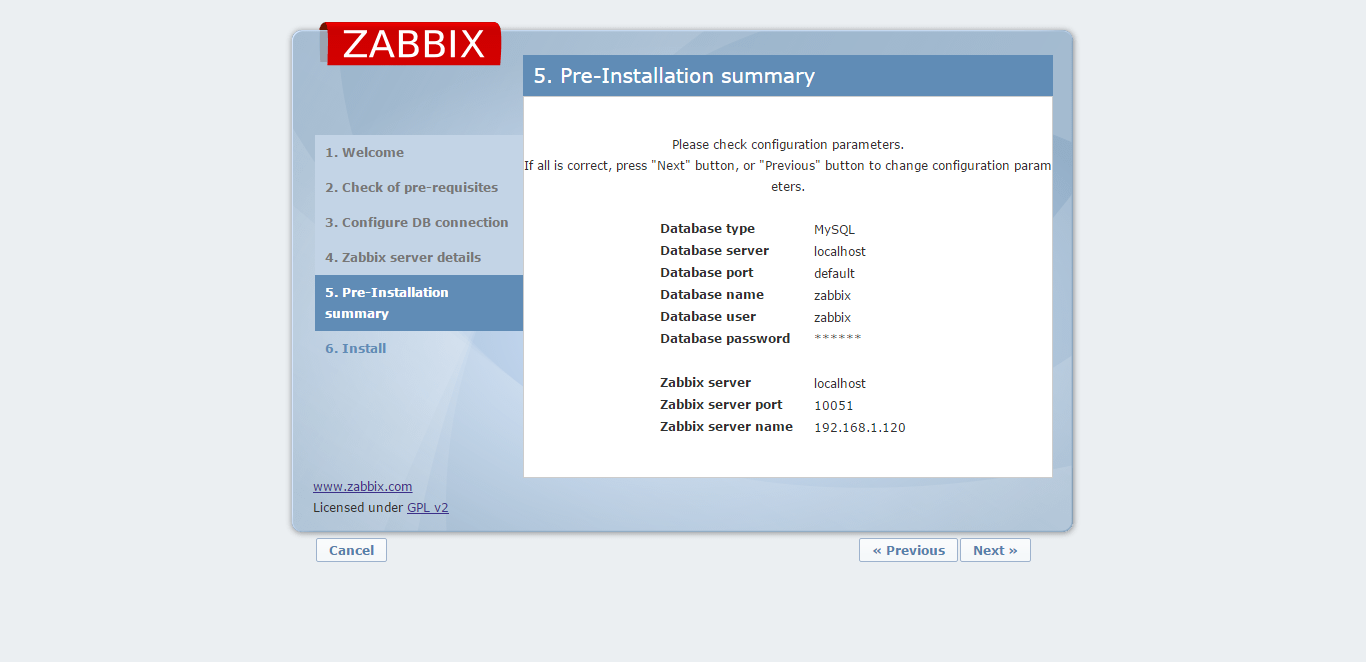Click the 'Database server' label
The width and height of the screenshot is (1366, 662).
pos(715,251)
